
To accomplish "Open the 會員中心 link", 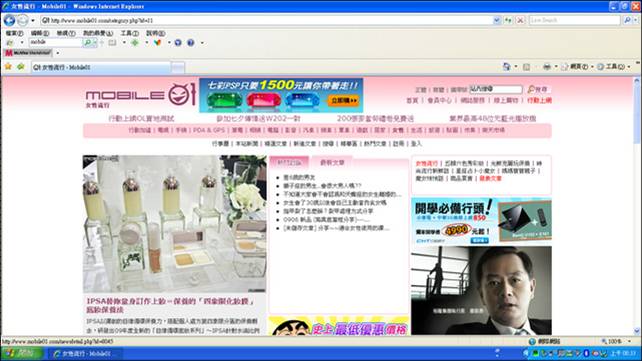I will [x=439, y=100].
